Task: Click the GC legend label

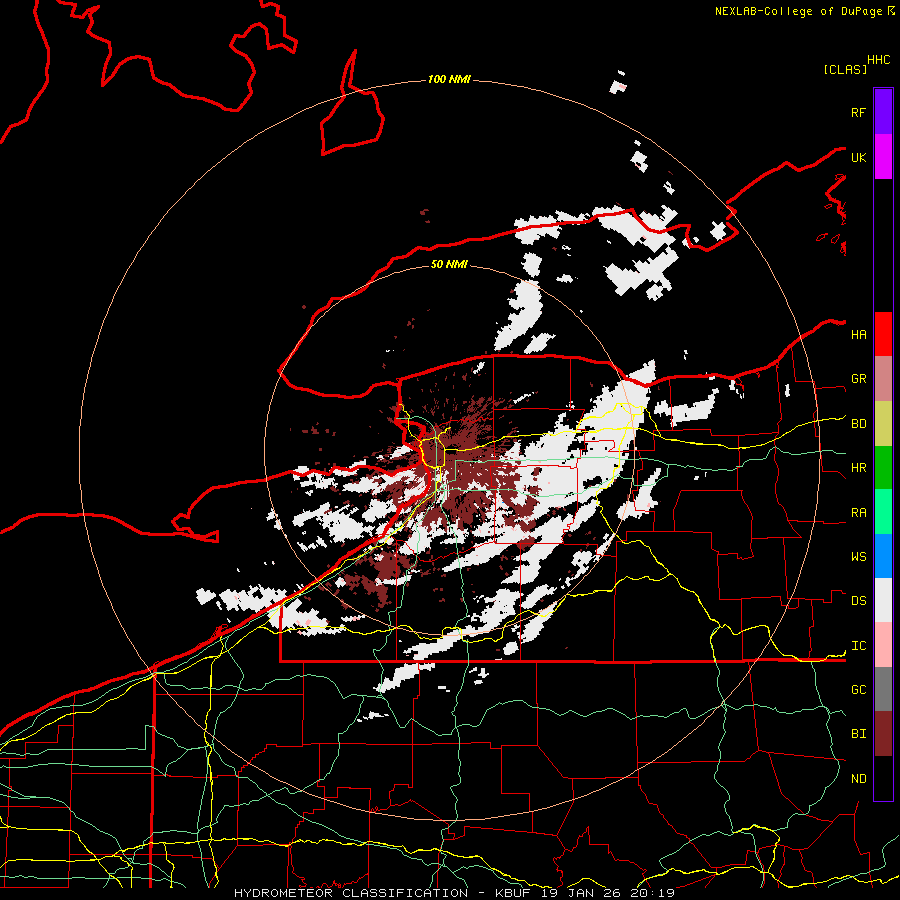Action: pyautogui.click(x=858, y=690)
